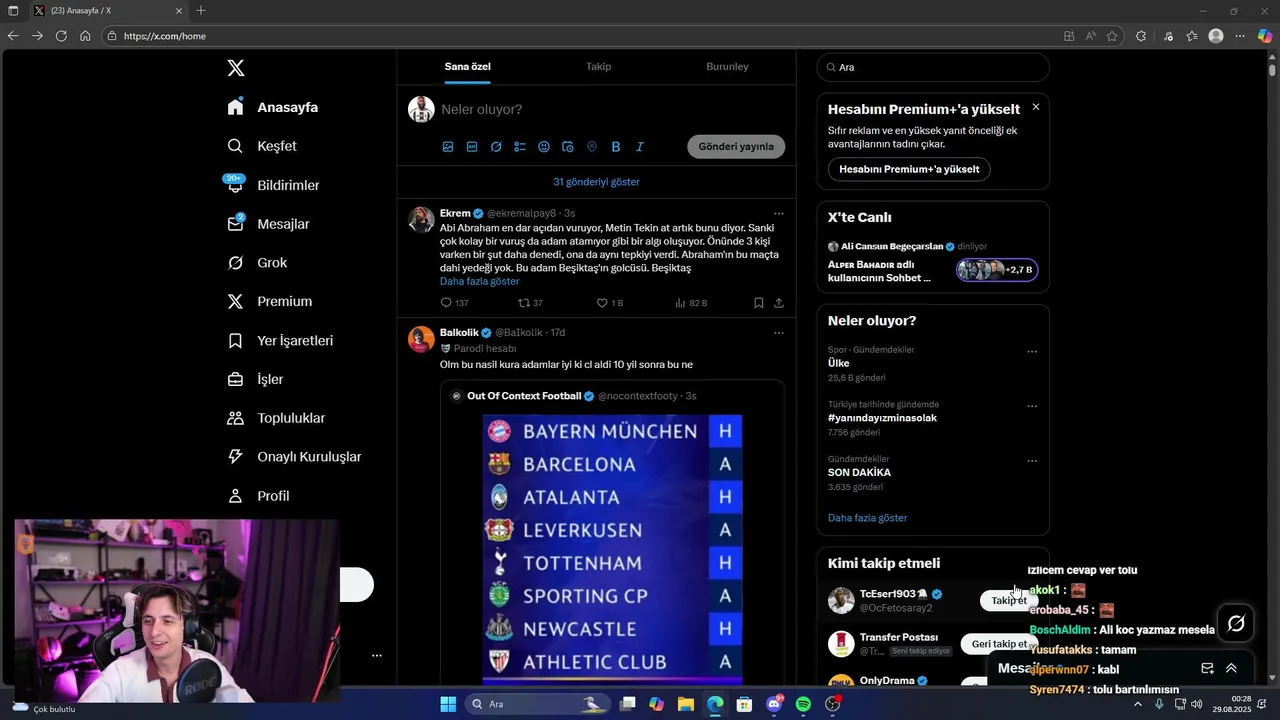This screenshot has width=1280, height=720.
Task: Add a GIF to post
Action: [472, 147]
